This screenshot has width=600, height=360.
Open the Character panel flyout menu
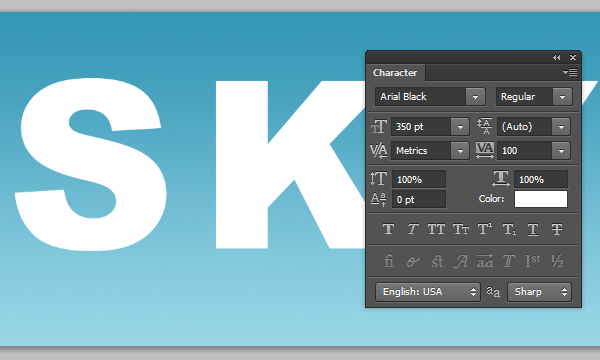tap(570, 72)
